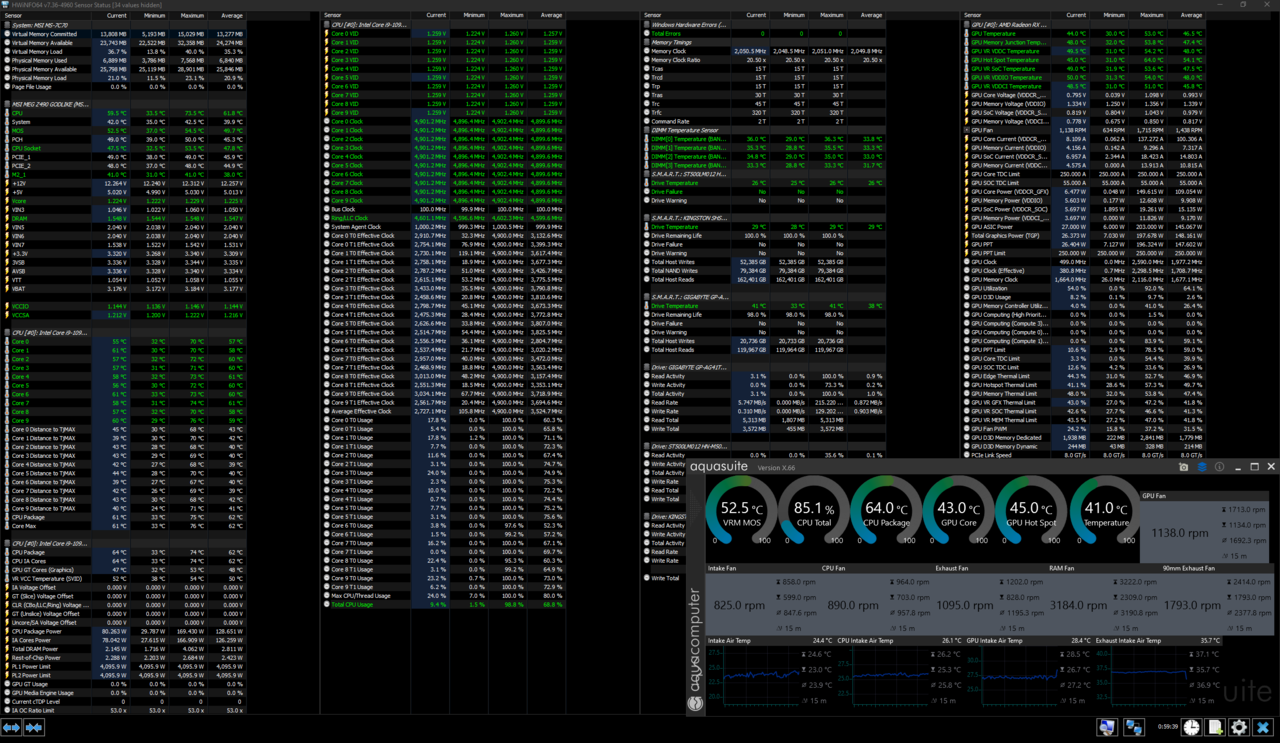The image size is (1280, 743).
Task: Open HWiNFO sensor settings gear
Action: [x=1239, y=727]
